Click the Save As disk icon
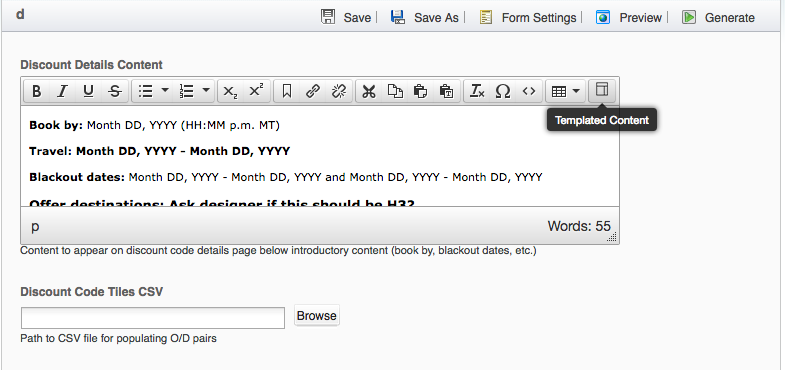 [398, 17]
